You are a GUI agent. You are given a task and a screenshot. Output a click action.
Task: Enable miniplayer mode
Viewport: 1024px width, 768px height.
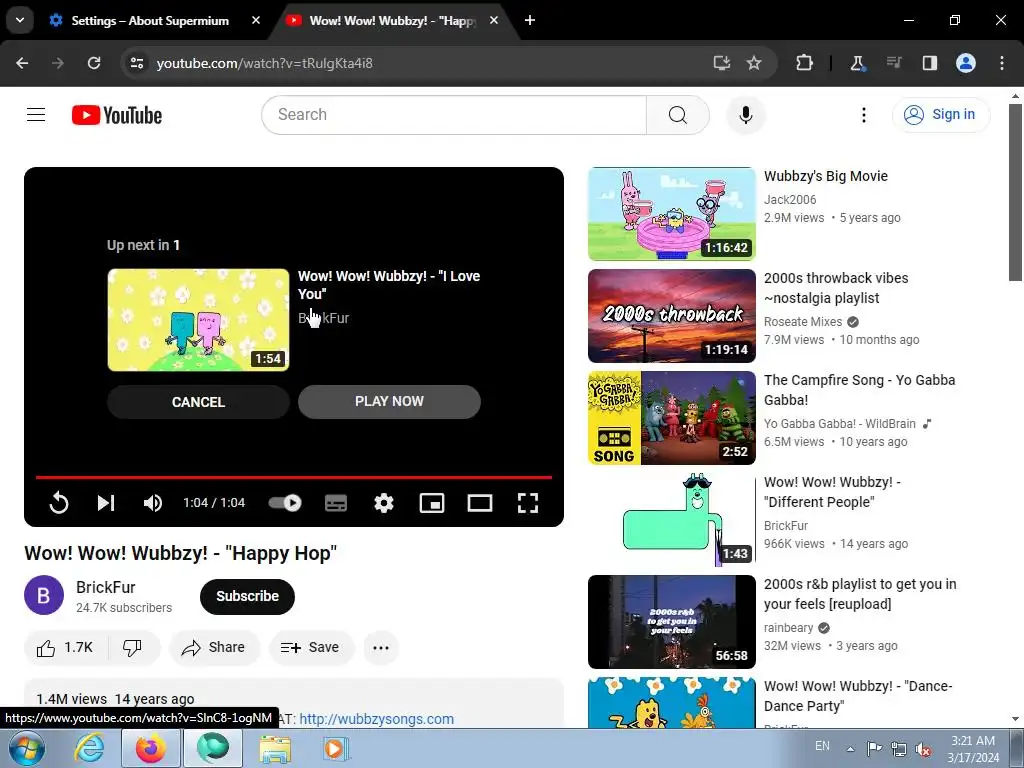tap(432, 503)
